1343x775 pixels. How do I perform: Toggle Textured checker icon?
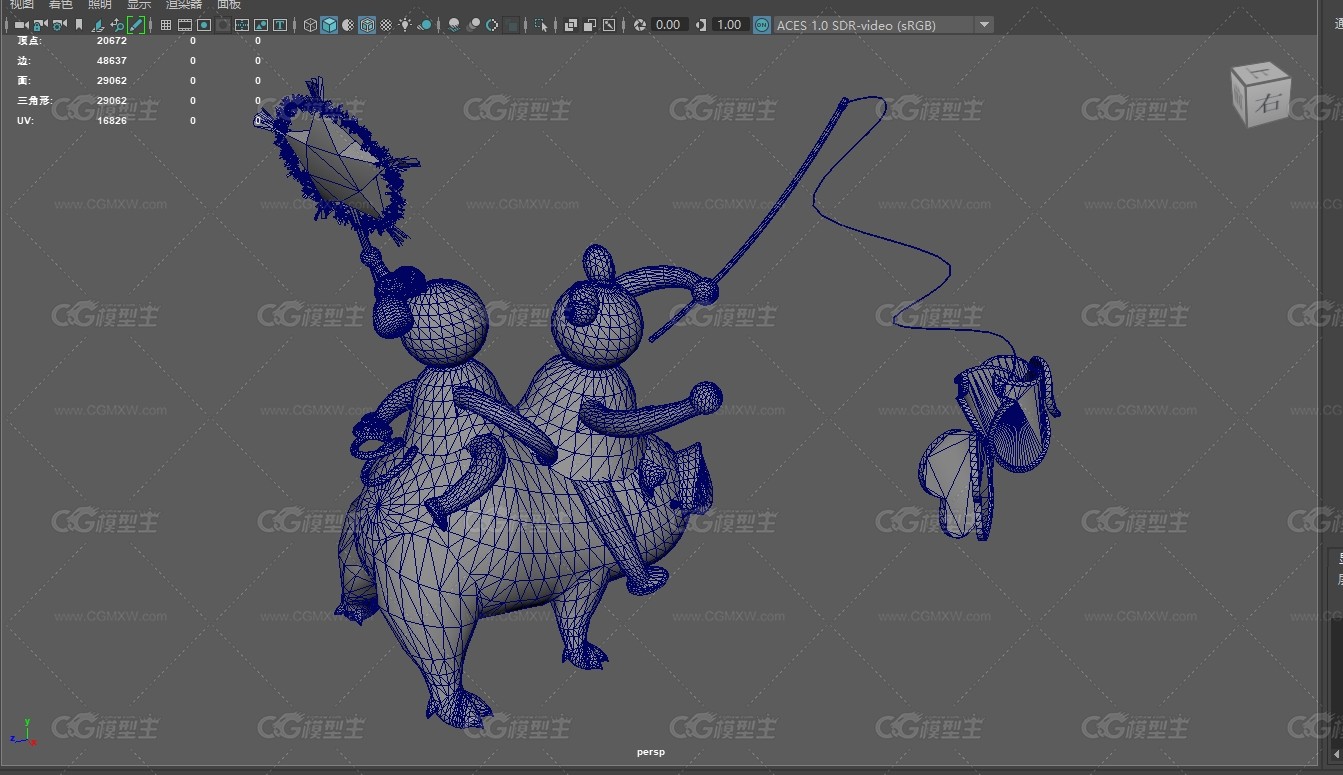pos(386,25)
